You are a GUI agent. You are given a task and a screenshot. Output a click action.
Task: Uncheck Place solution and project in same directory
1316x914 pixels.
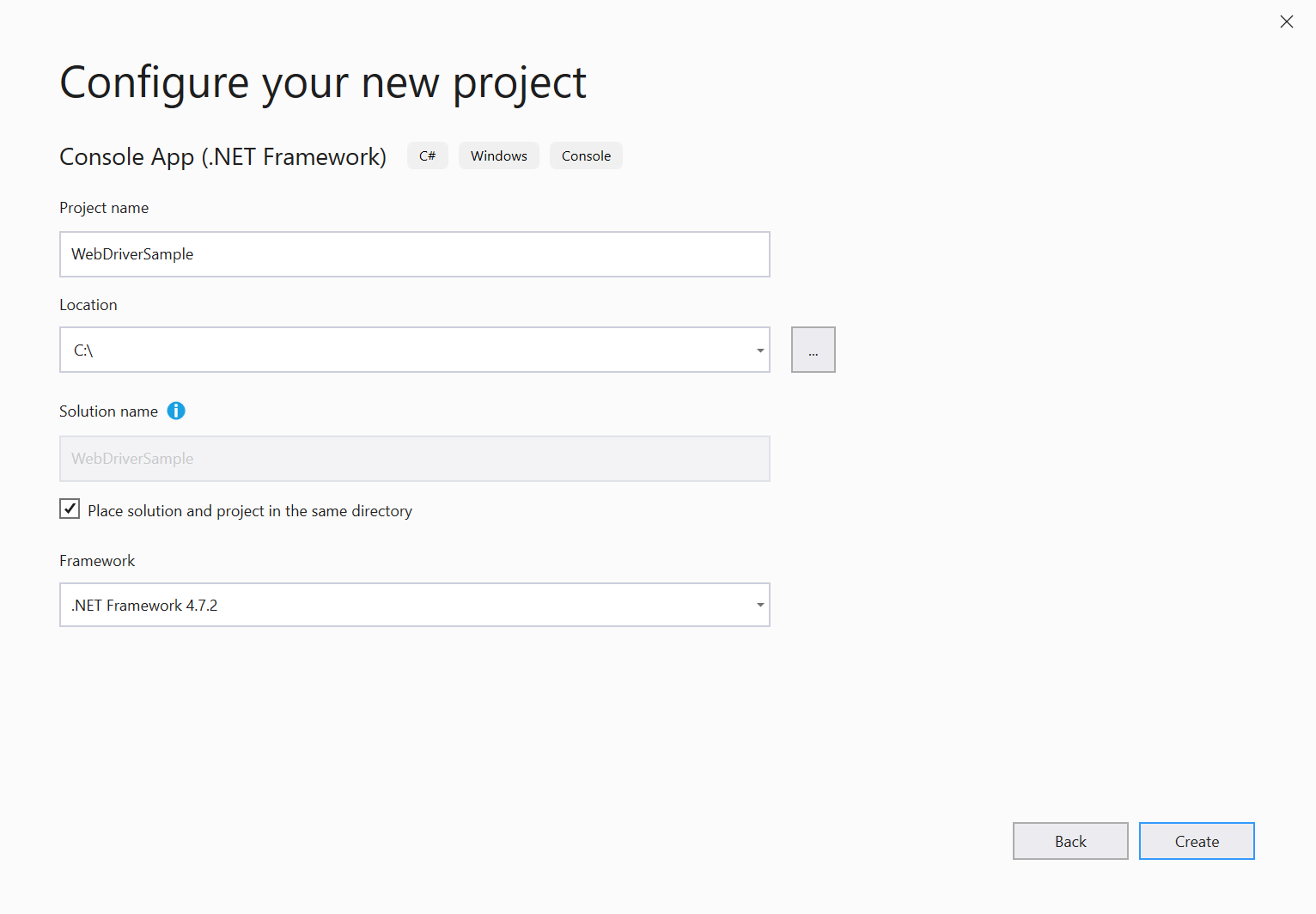coord(69,509)
